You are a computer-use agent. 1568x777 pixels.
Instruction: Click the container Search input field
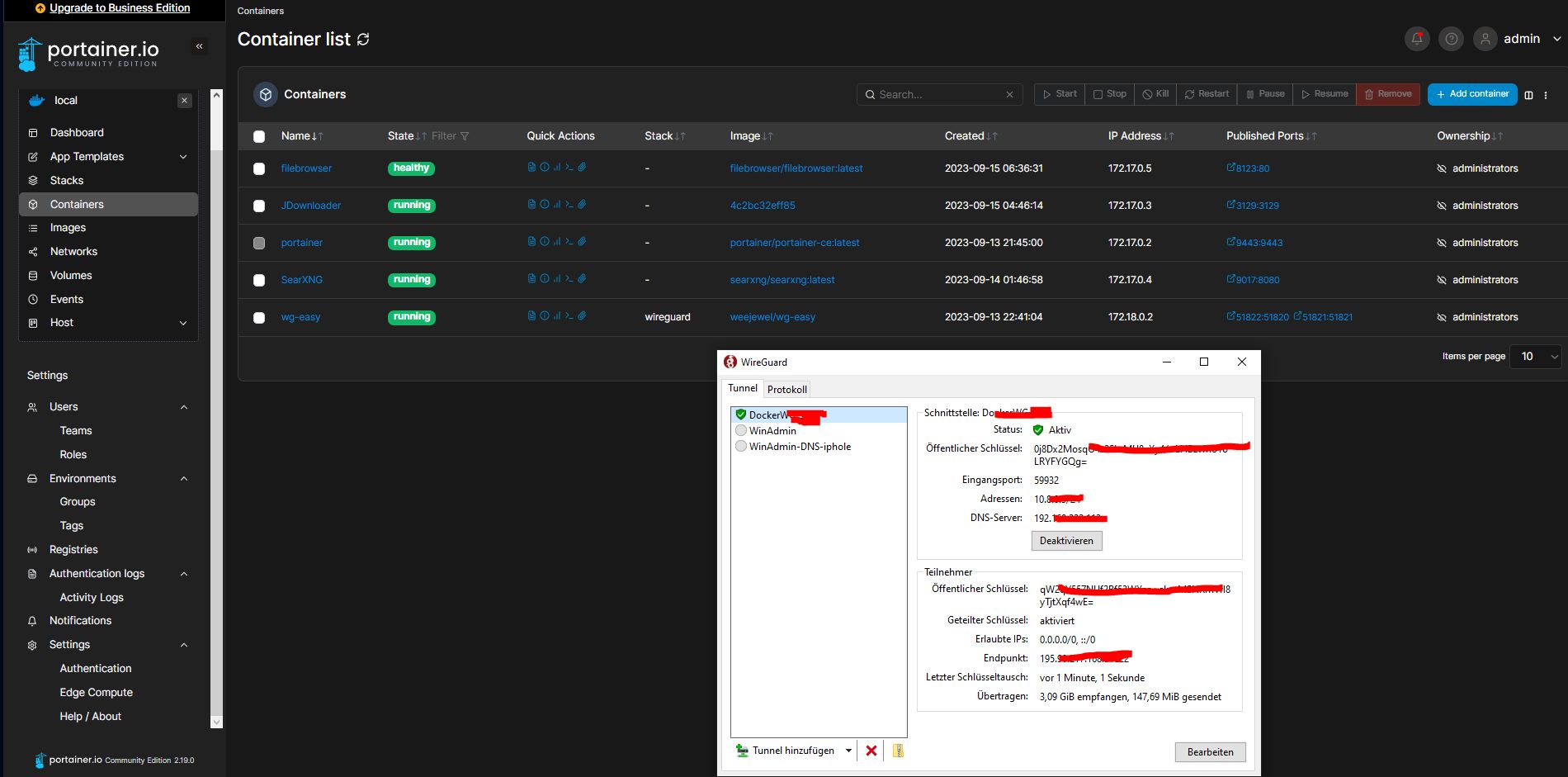click(939, 94)
